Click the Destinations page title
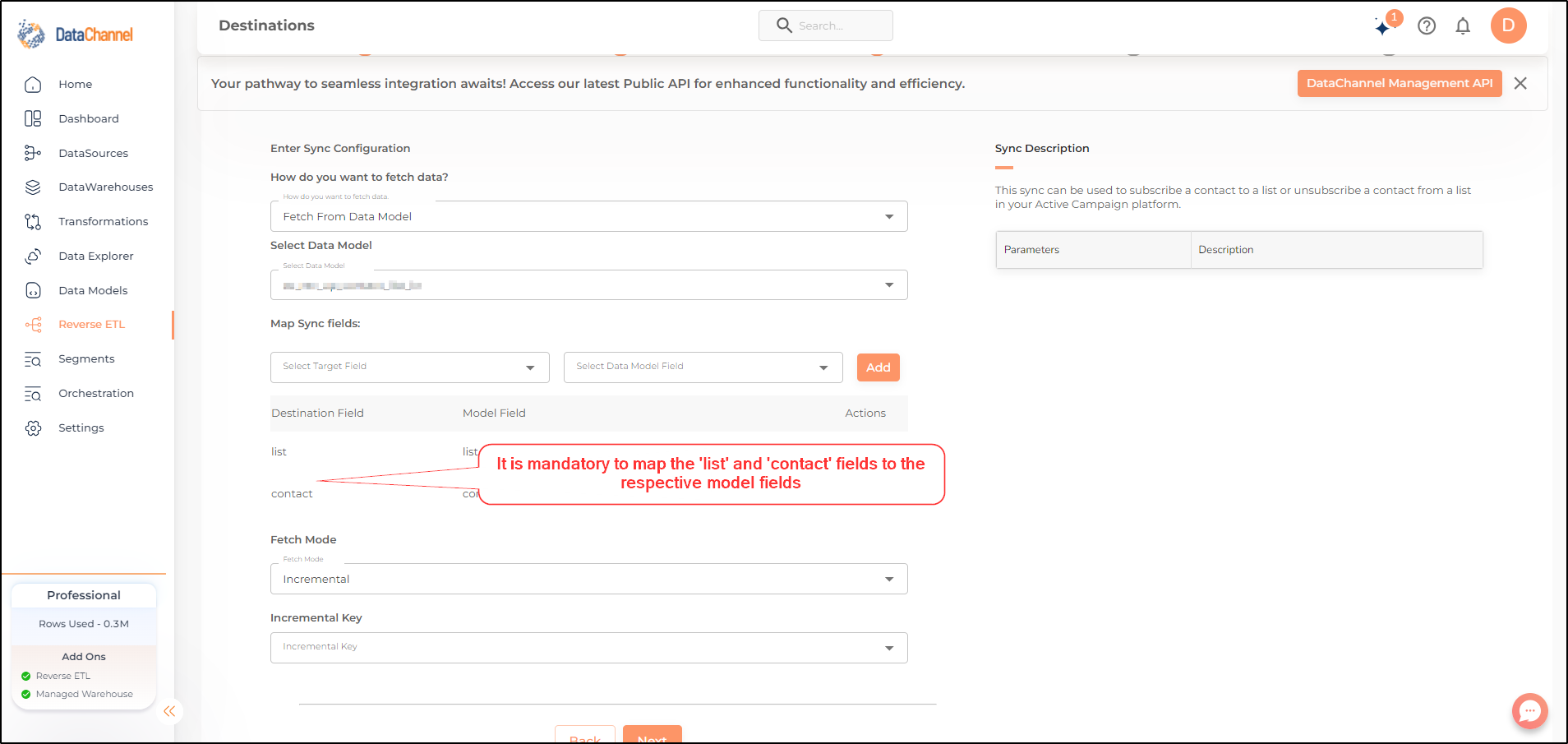 coord(266,25)
